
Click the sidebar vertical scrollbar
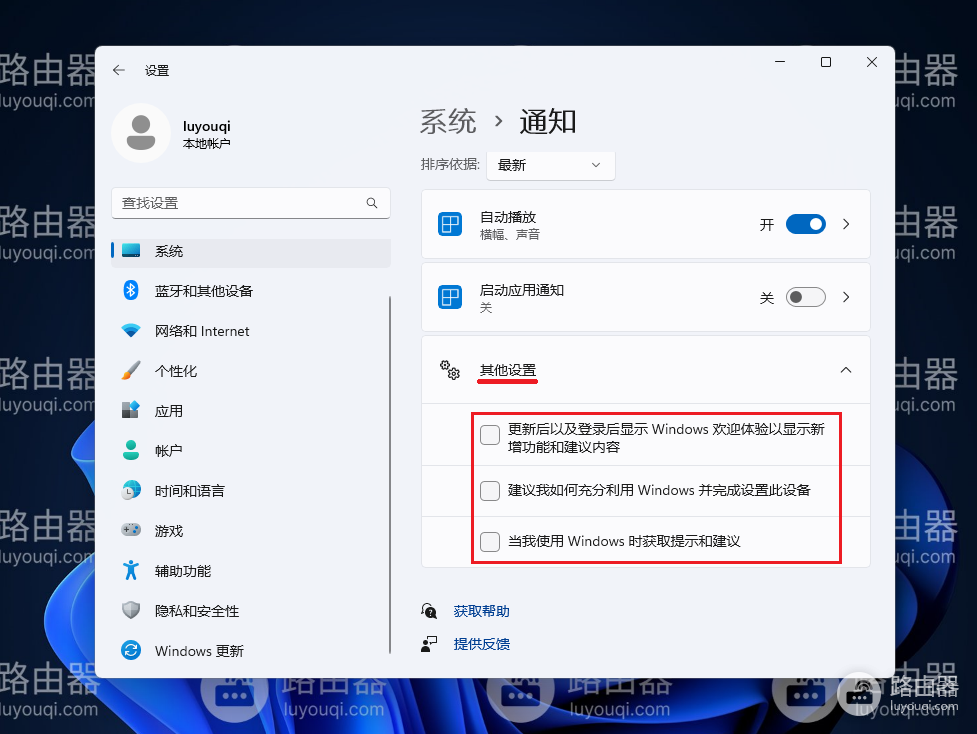tap(390, 475)
